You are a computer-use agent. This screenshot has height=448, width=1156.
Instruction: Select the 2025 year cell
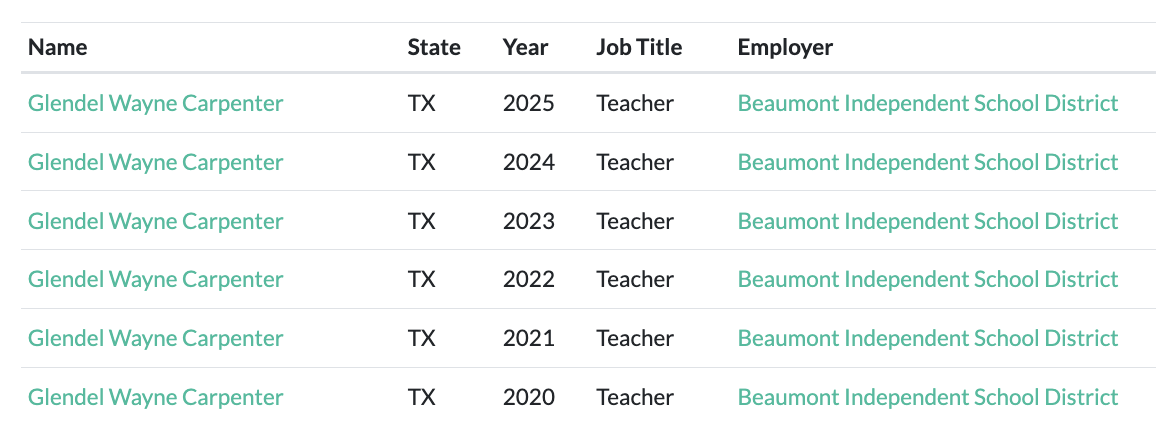pyautogui.click(x=529, y=103)
